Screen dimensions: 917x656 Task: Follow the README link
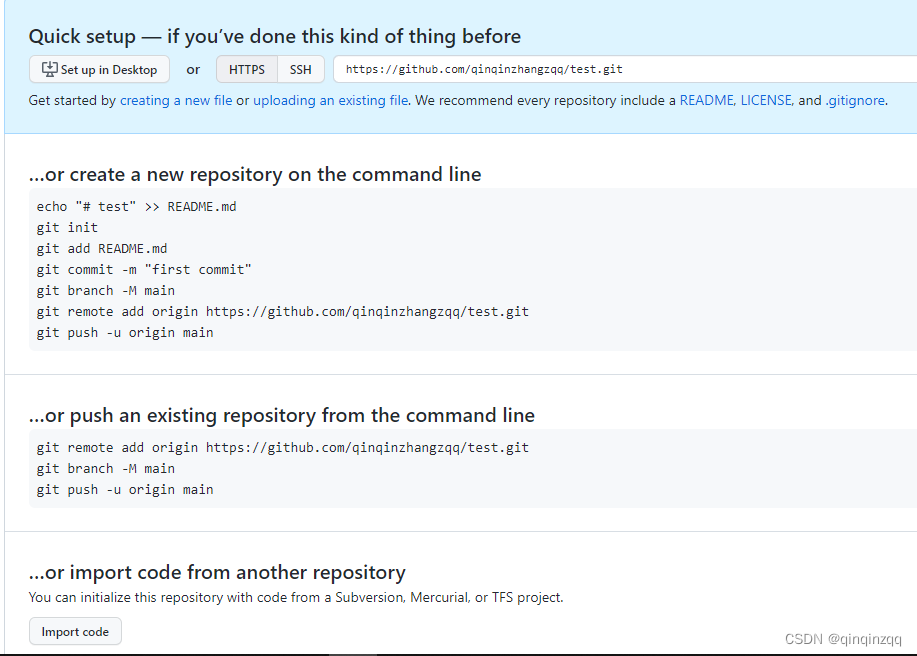(706, 101)
